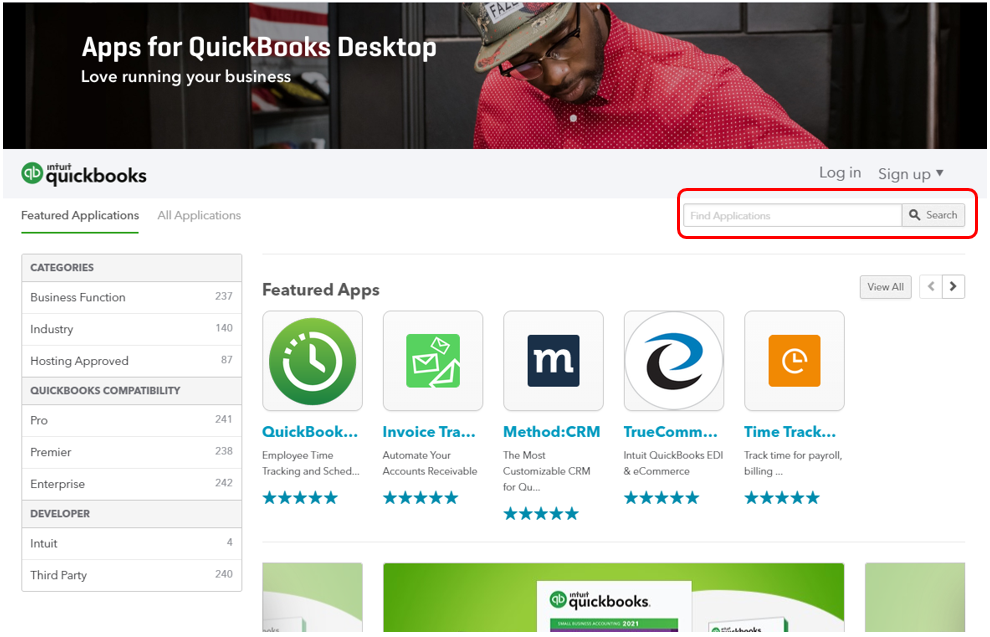
Task: Select the Industry category
Action: click(x=131, y=329)
